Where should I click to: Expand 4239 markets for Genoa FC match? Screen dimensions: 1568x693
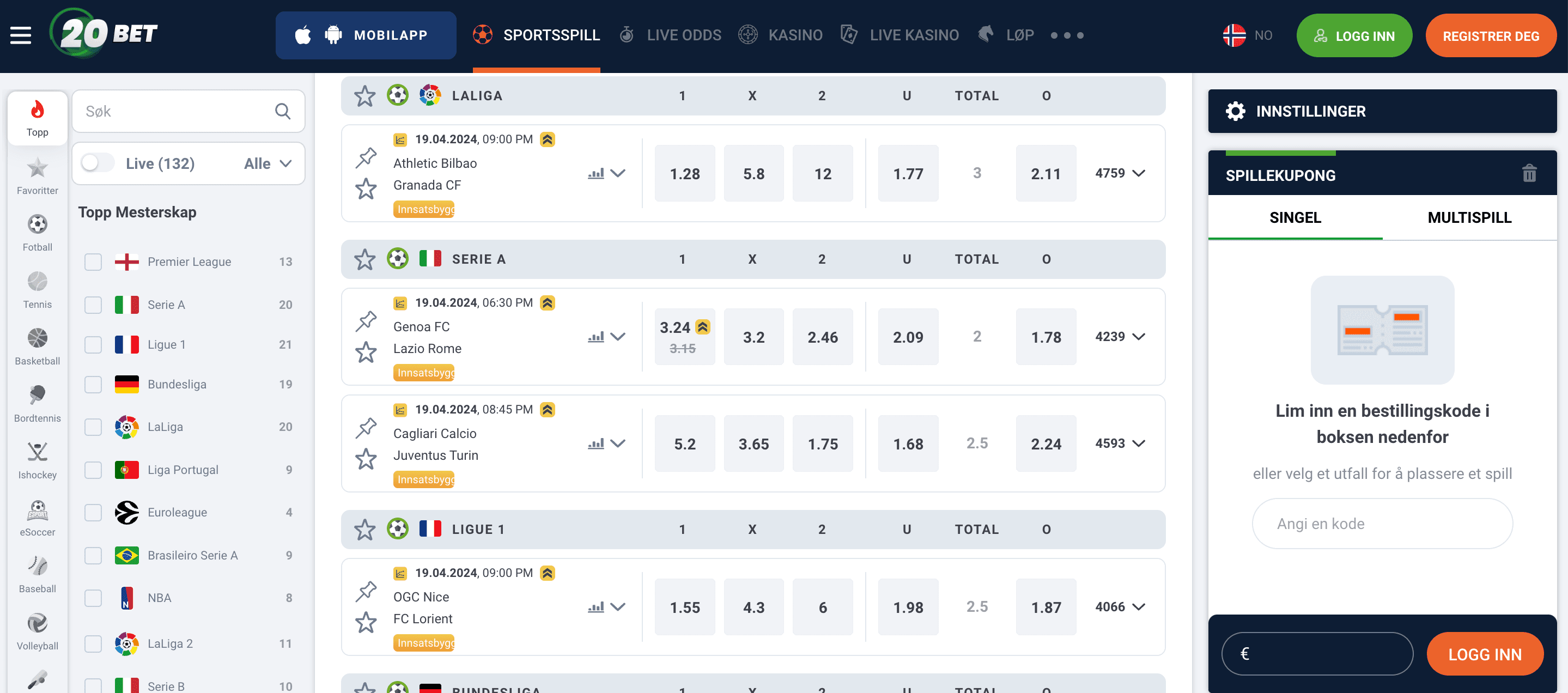(1120, 337)
